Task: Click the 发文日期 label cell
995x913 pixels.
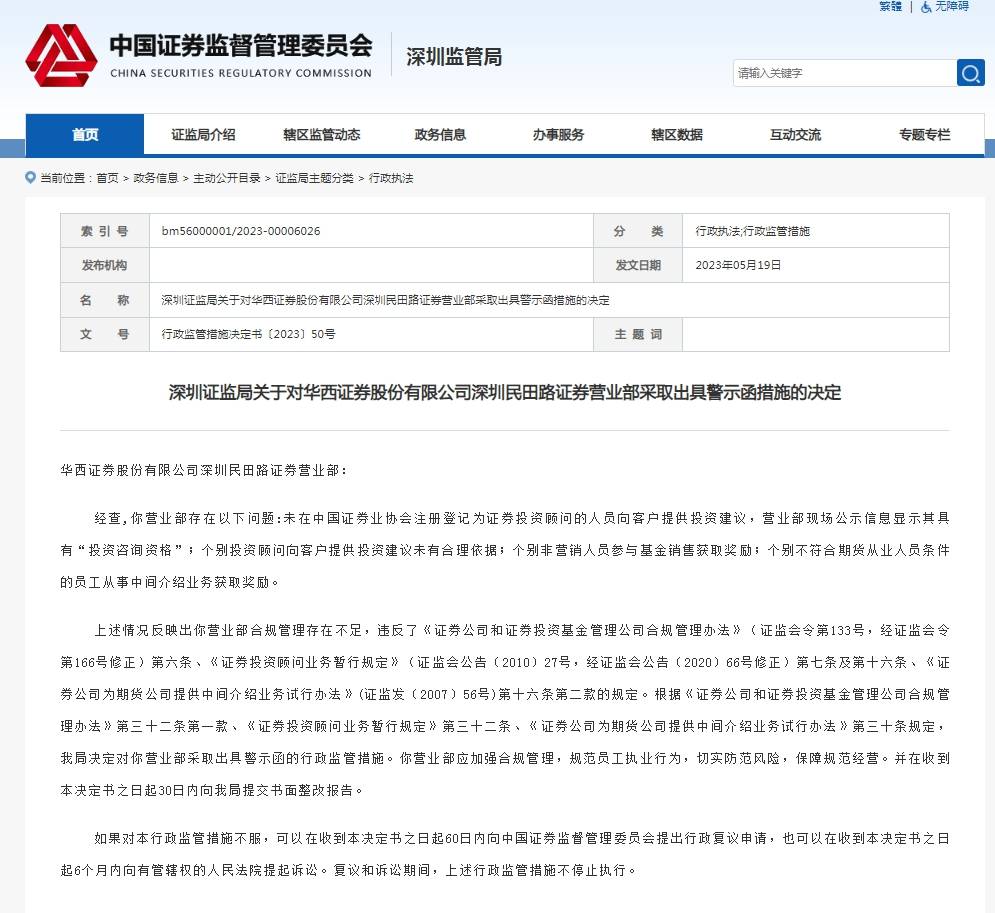Action: [x=638, y=265]
